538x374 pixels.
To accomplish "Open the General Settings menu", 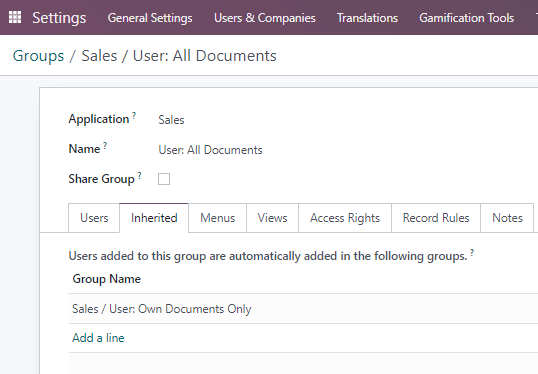I will (150, 18).
